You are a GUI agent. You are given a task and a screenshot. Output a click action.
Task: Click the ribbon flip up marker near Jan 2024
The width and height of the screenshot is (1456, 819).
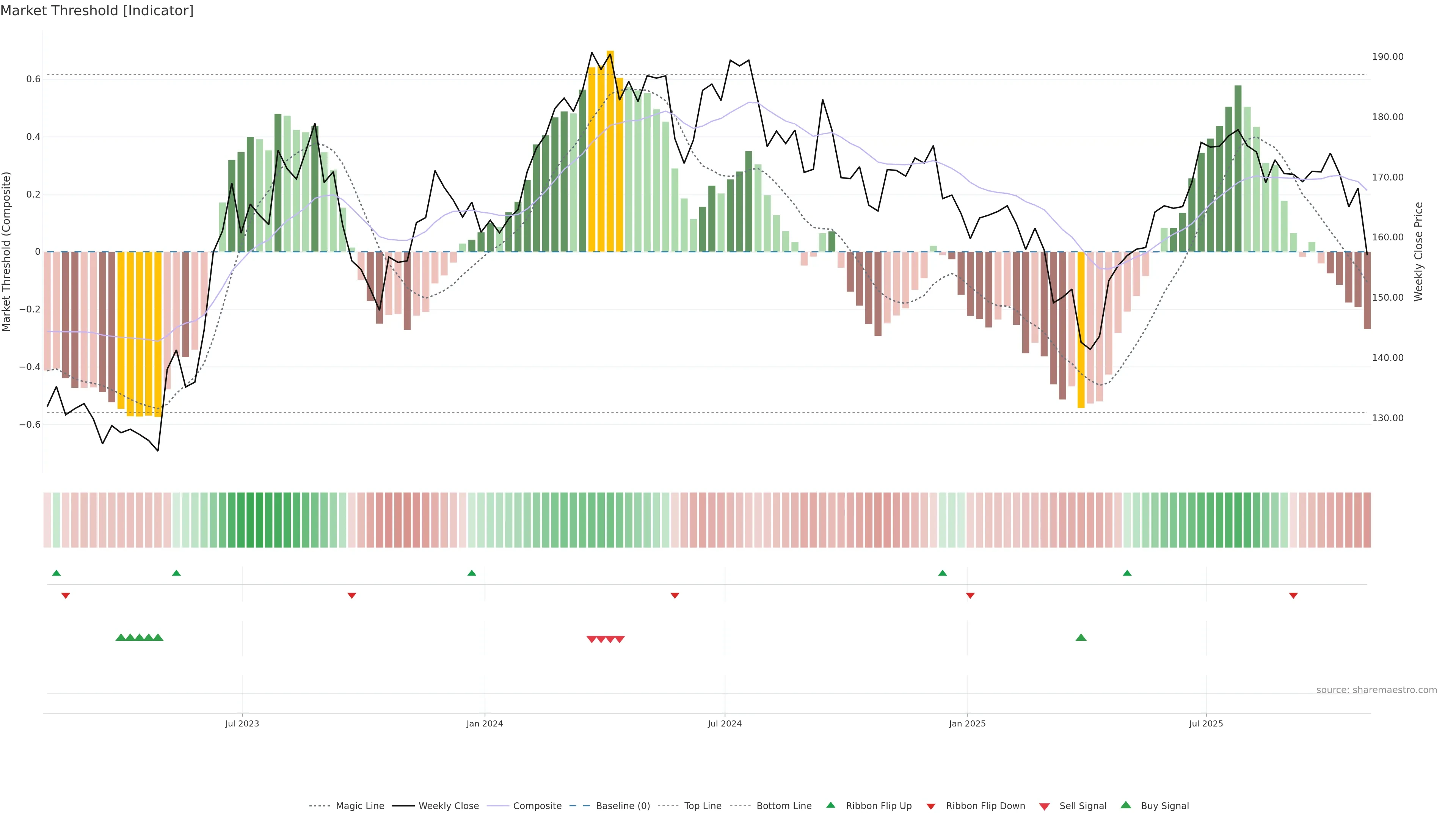click(x=471, y=573)
